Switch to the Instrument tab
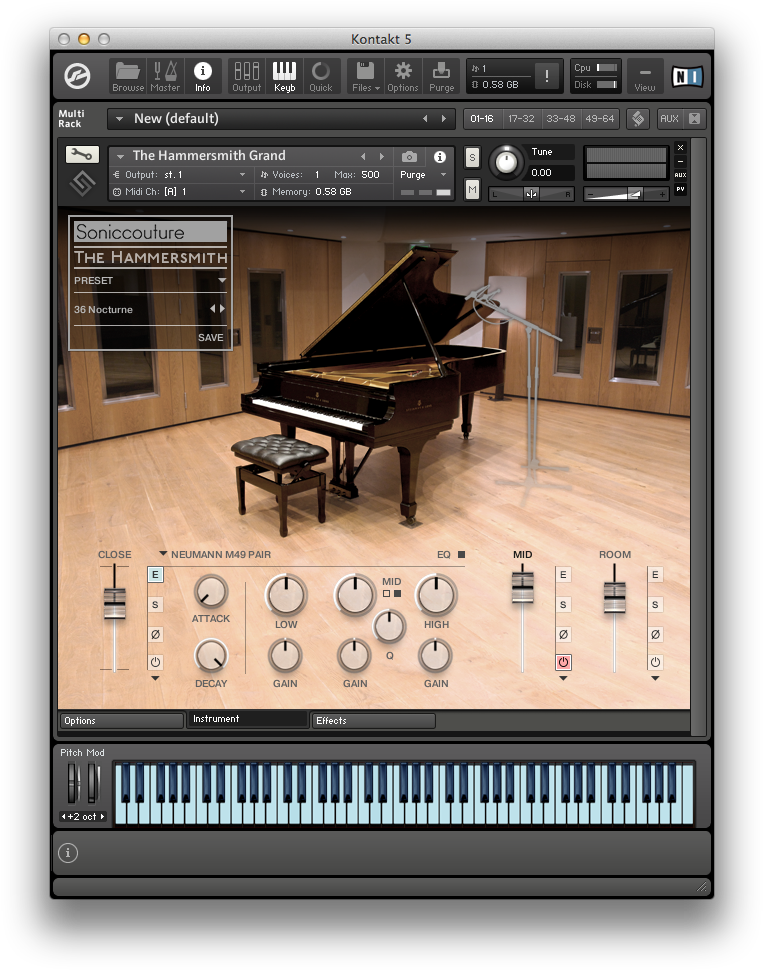The height and width of the screenshot is (970, 763). (248, 719)
